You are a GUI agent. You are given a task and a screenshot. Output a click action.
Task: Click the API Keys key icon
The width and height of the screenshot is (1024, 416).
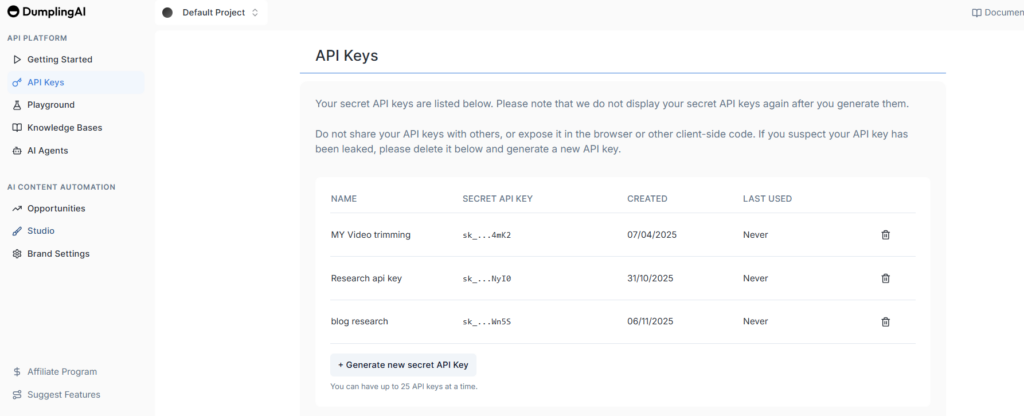click(17, 83)
